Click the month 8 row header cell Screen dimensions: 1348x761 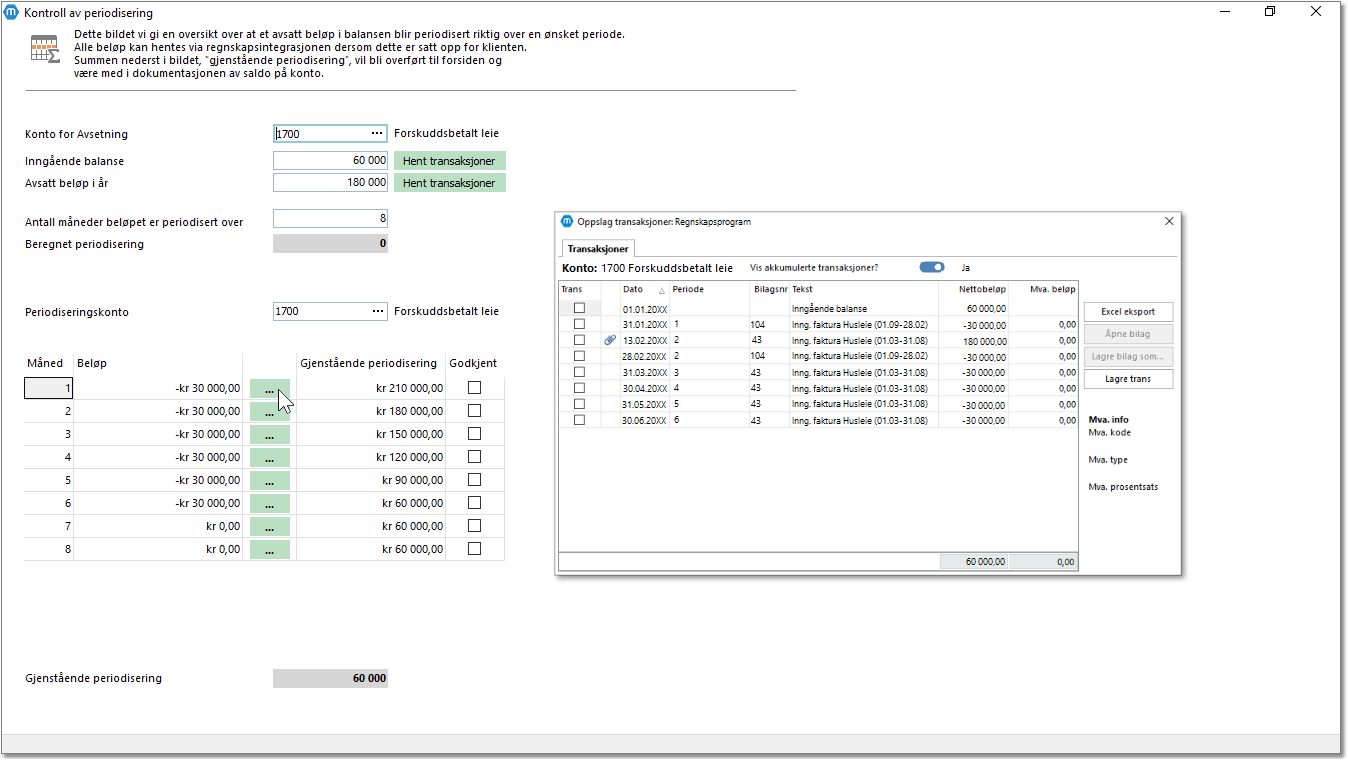click(48, 549)
